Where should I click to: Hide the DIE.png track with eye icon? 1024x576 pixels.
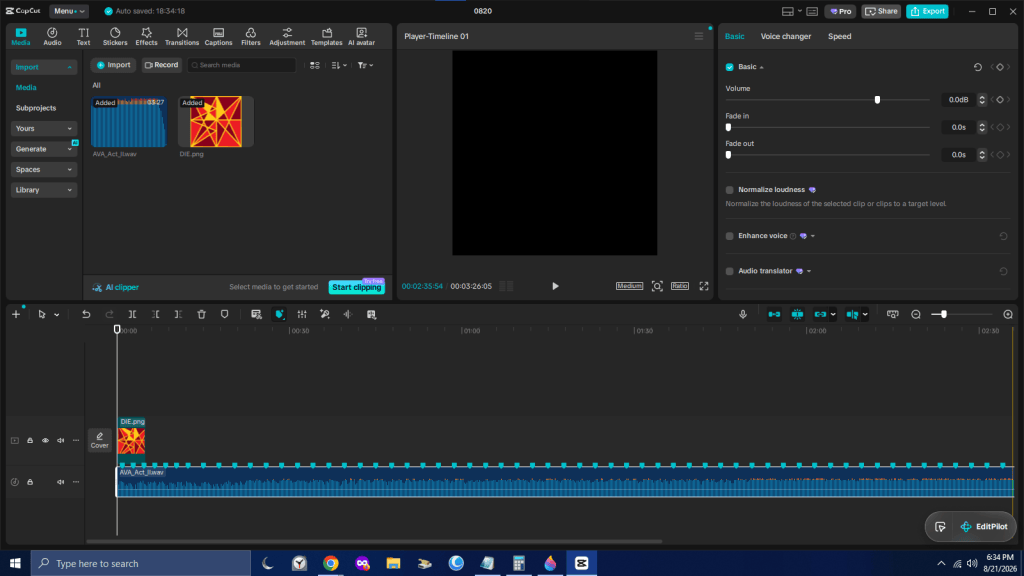46,441
